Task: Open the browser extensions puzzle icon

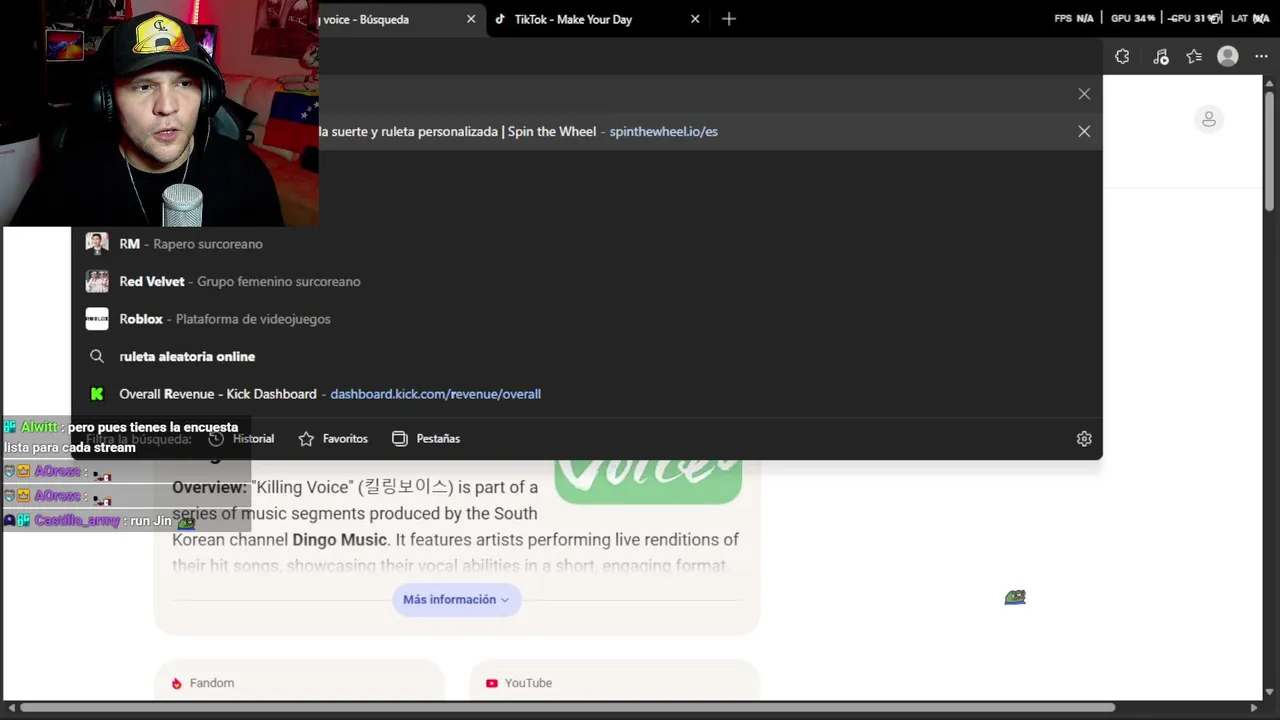Action: tap(1122, 57)
